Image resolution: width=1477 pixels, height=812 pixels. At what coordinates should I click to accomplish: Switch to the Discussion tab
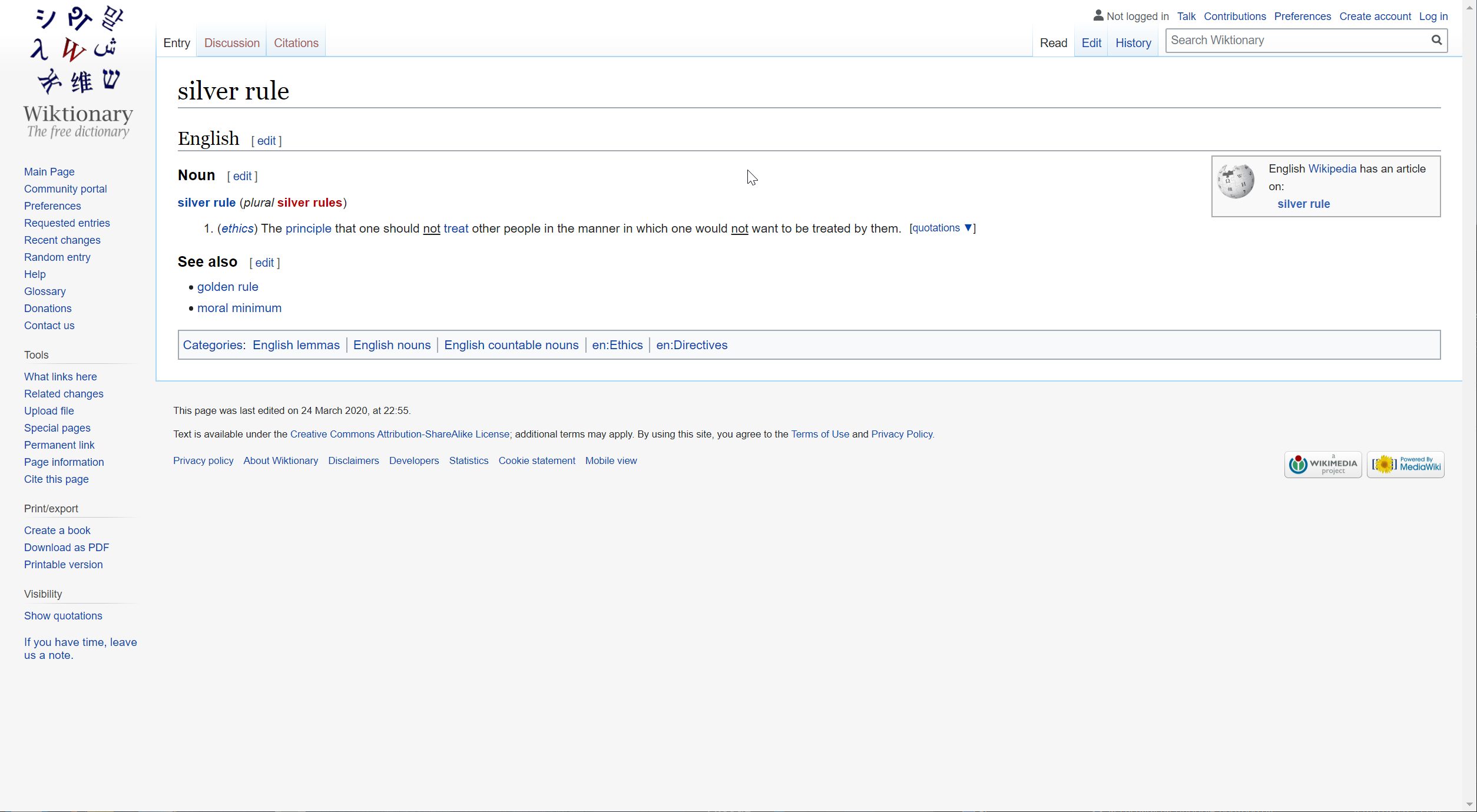pyautogui.click(x=231, y=43)
